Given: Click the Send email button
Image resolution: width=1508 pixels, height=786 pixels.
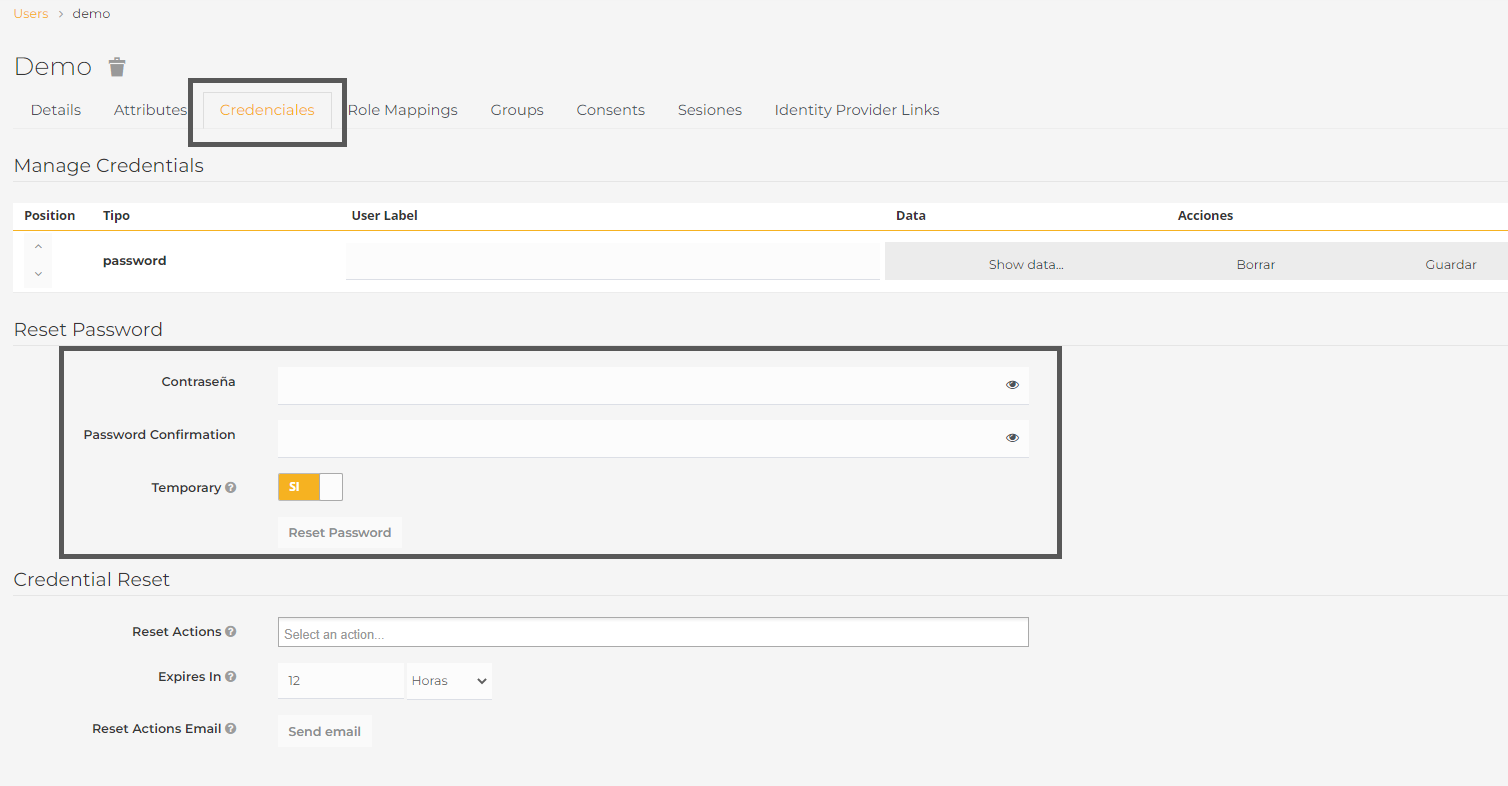Looking at the screenshot, I should [x=324, y=732].
